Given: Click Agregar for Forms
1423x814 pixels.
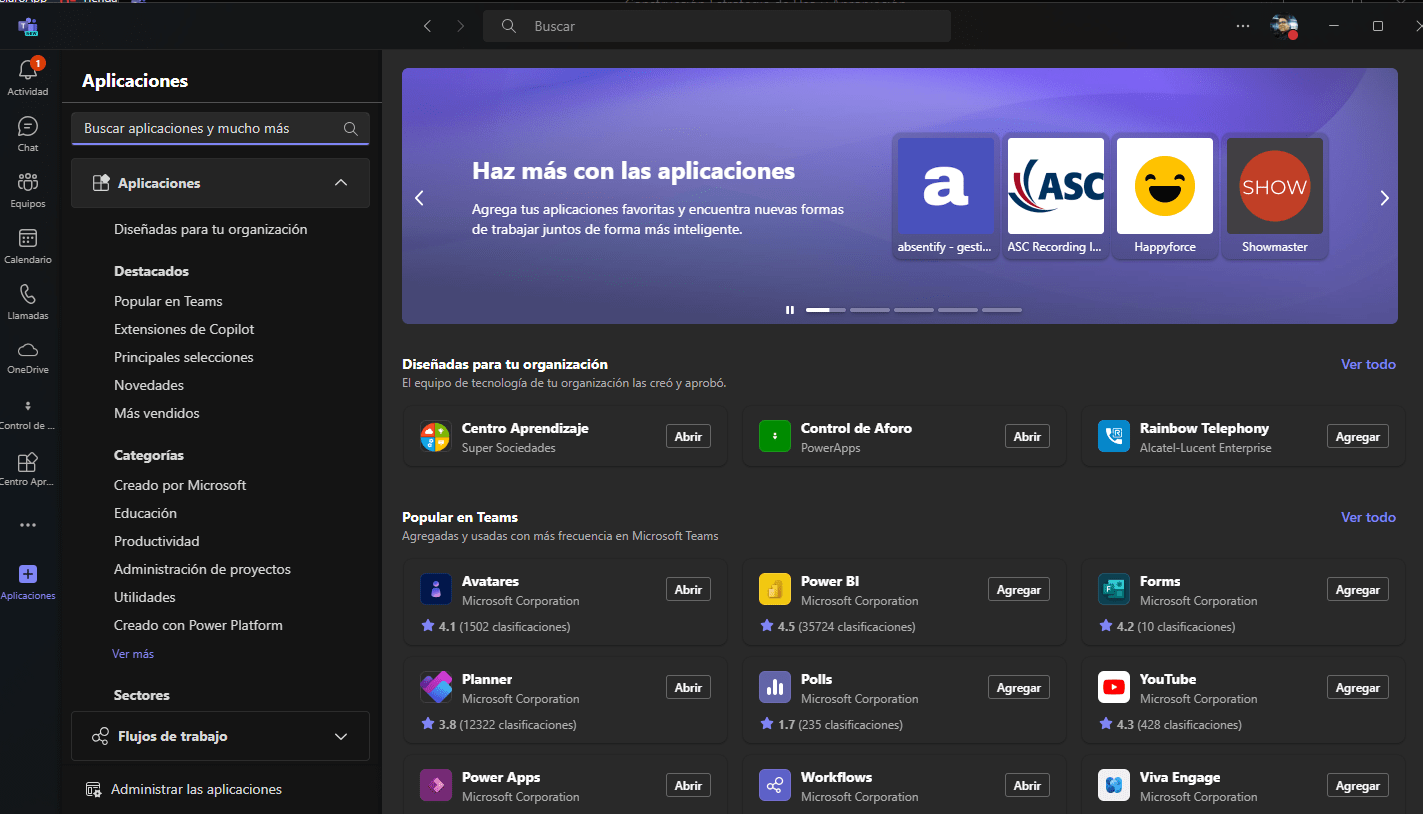Looking at the screenshot, I should (1358, 590).
